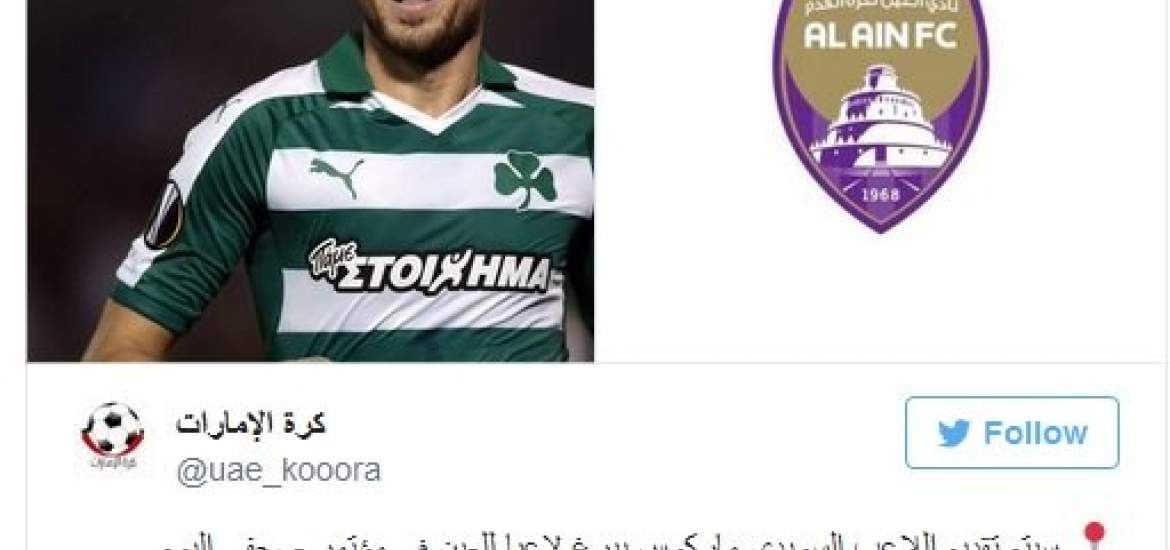Click the Puma logo on the jersey
The width and height of the screenshot is (1170, 550).
337,175
